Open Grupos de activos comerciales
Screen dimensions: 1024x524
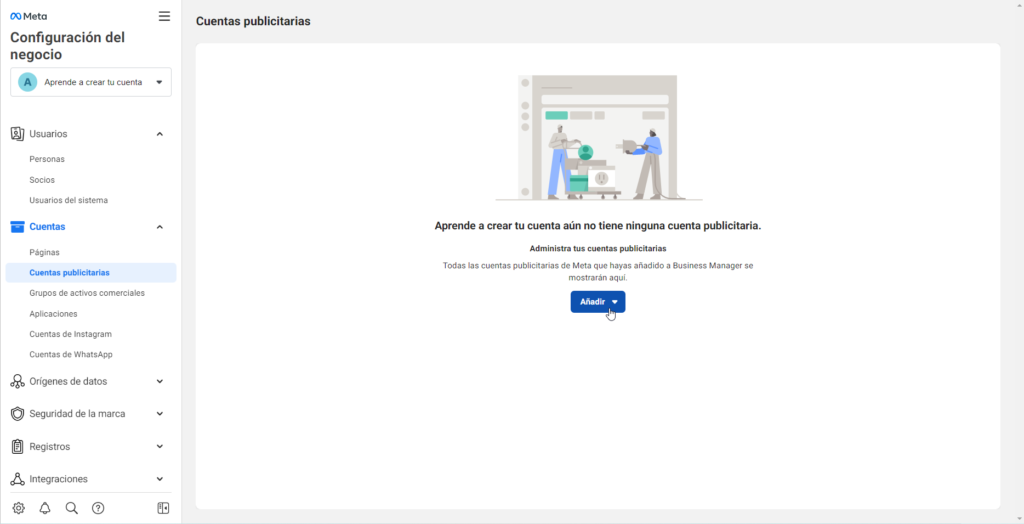pos(87,293)
